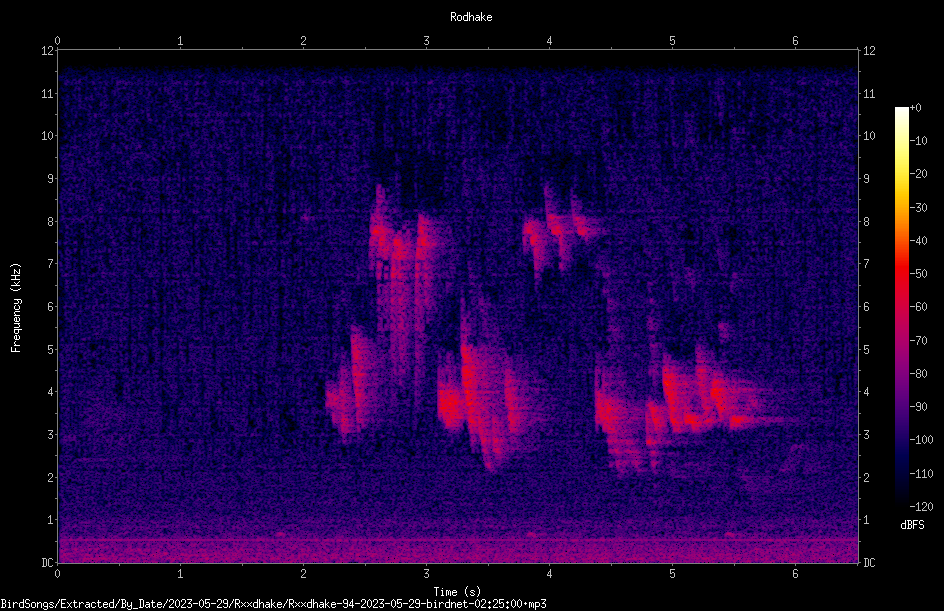Click the bright call burst near 2.6 seconds, 8 kHz

[x=379, y=232]
